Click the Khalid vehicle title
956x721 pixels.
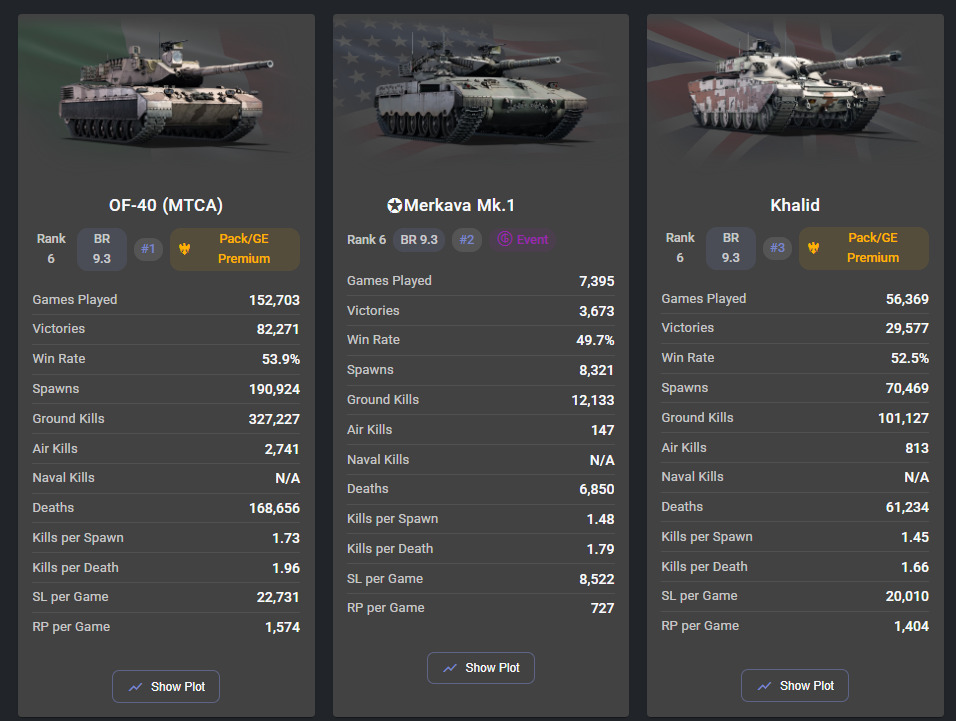point(795,205)
